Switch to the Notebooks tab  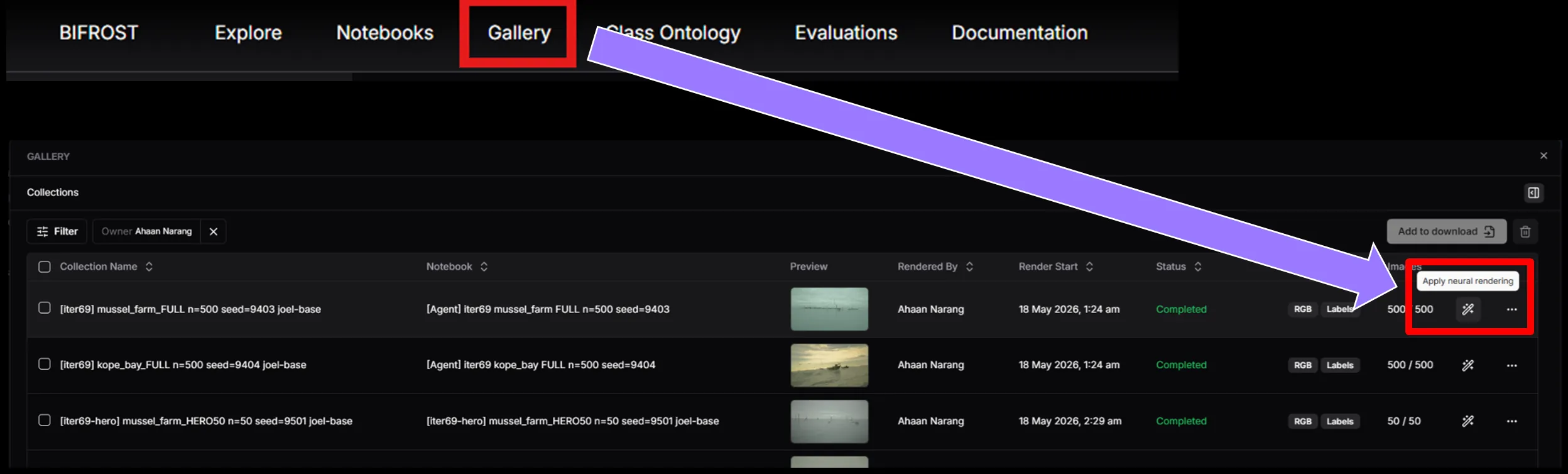coord(384,33)
